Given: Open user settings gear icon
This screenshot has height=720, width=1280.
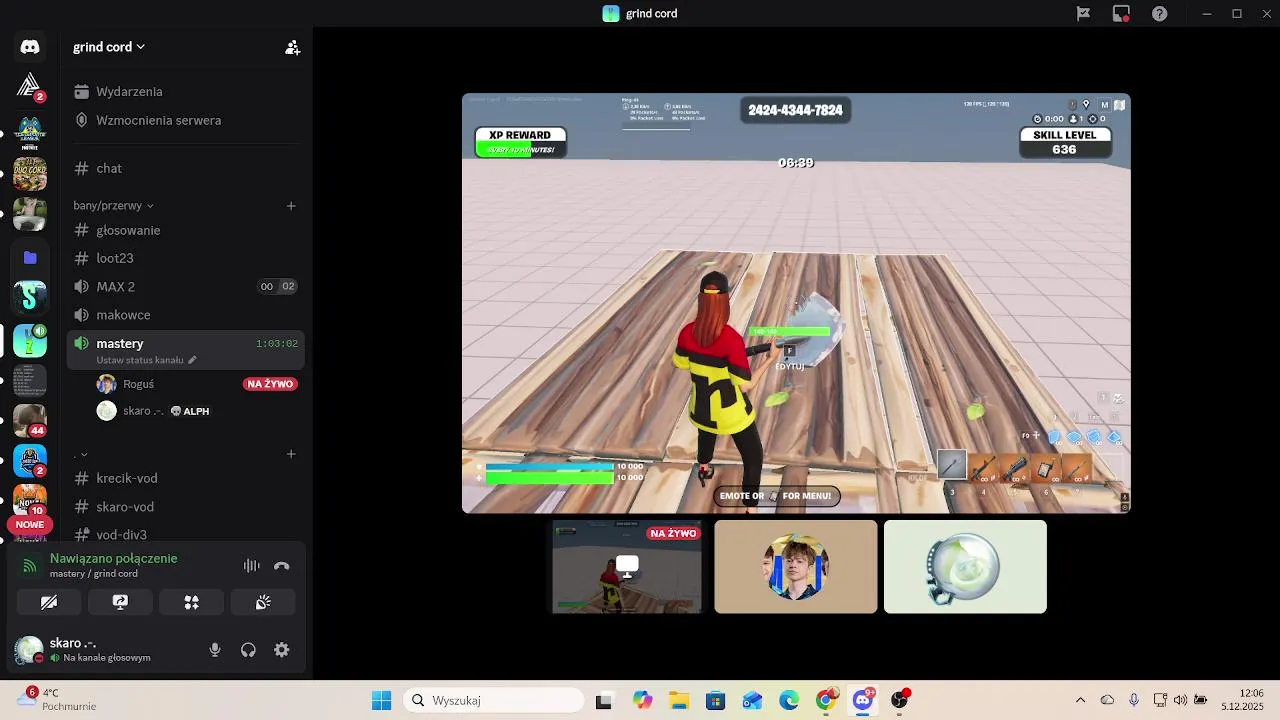Looking at the screenshot, I should pyautogui.click(x=282, y=650).
